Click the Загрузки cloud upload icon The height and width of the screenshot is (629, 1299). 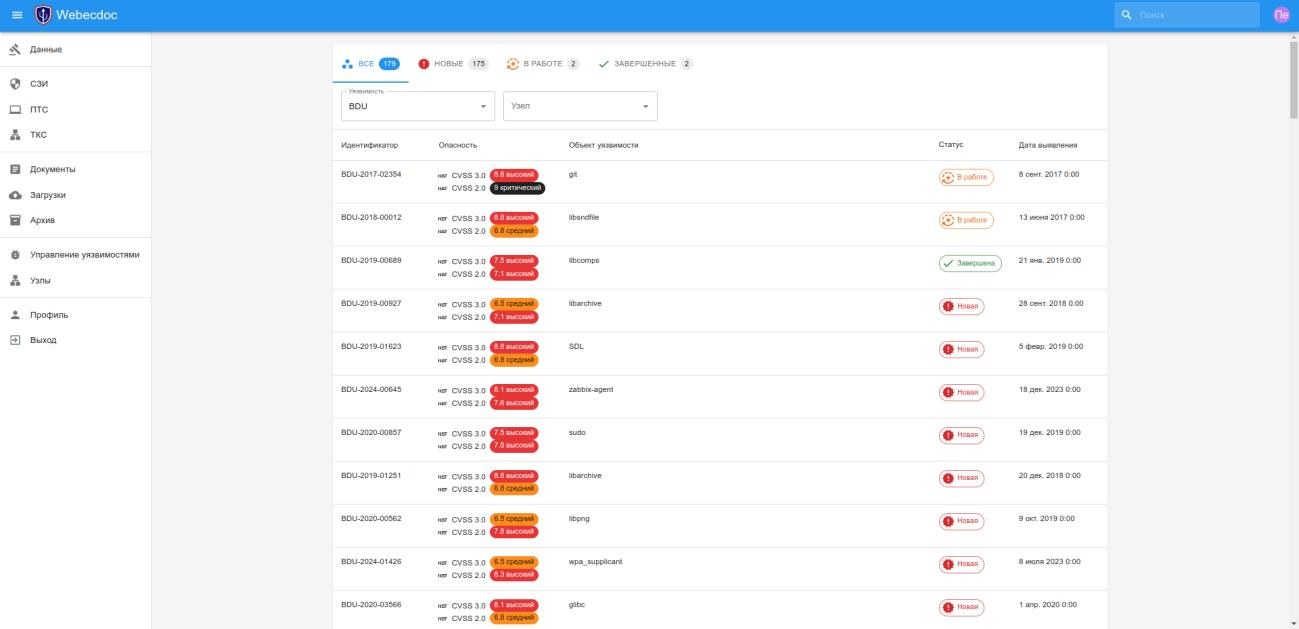click(x=15, y=195)
